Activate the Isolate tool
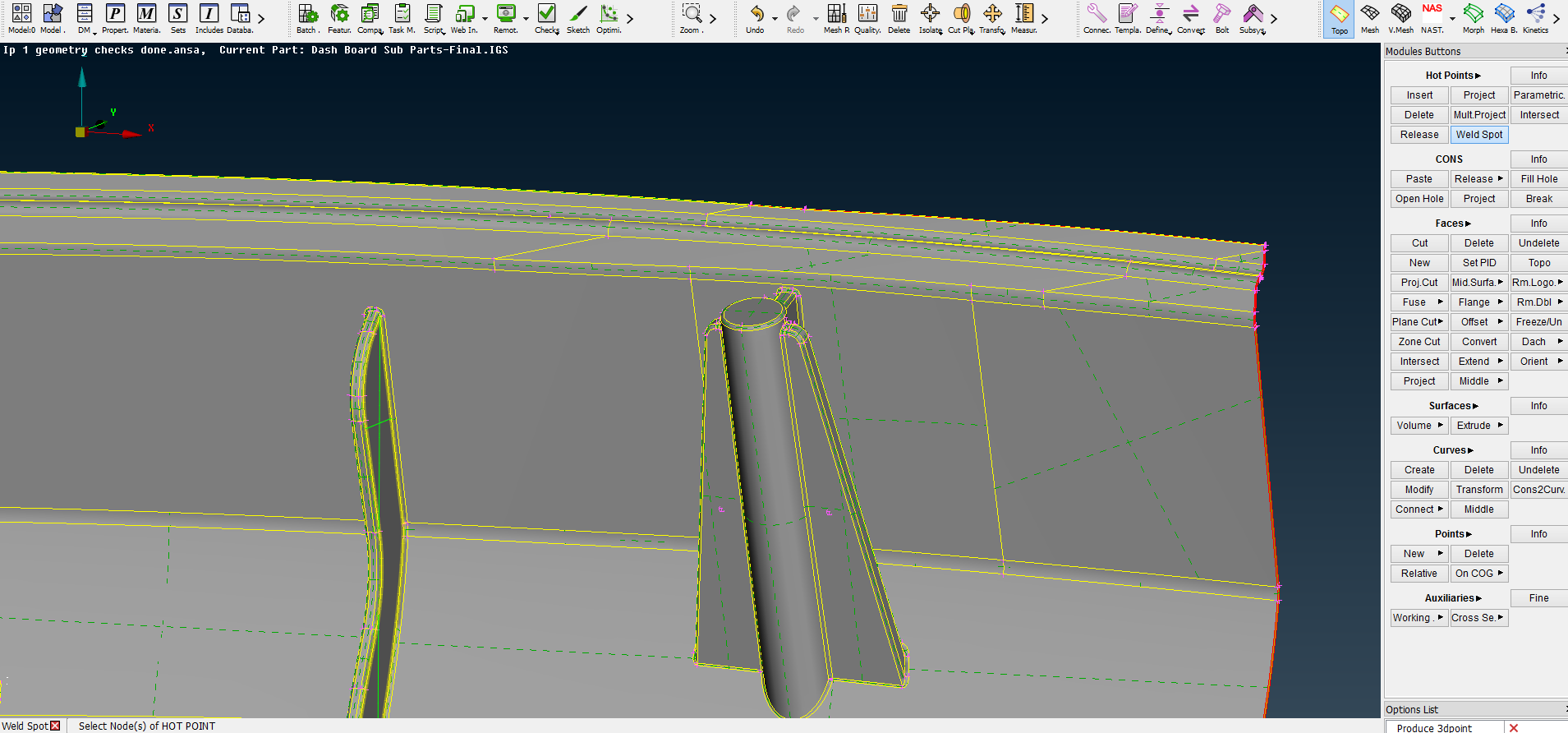Image resolution: width=1568 pixels, height=733 pixels. (x=931, y=18)
